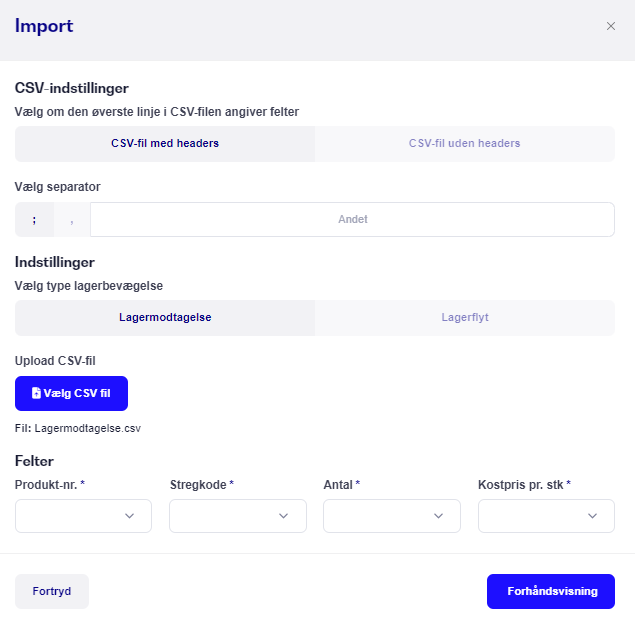635x623 pixels.
Task: Open the Produkt-nr. dropdown
Action: [x=83, y=516]
